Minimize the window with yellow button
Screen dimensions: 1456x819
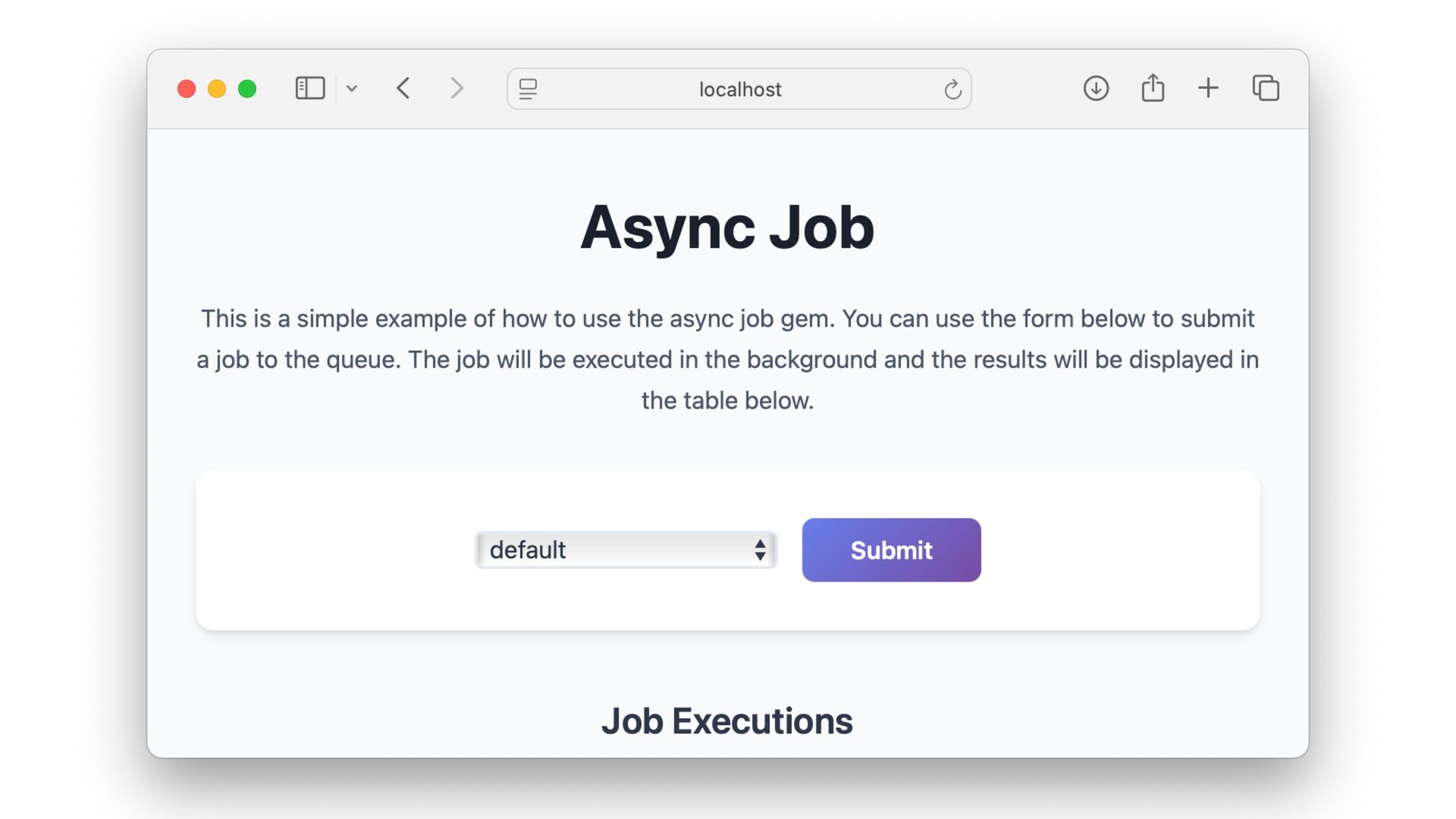click(217, 89)
